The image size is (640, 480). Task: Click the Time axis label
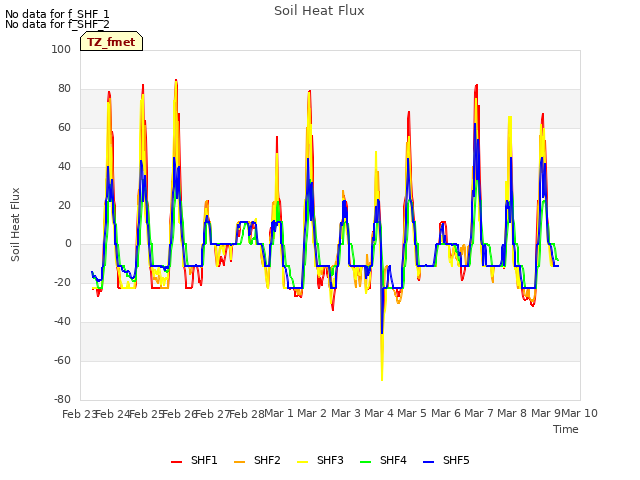[566, 429]
